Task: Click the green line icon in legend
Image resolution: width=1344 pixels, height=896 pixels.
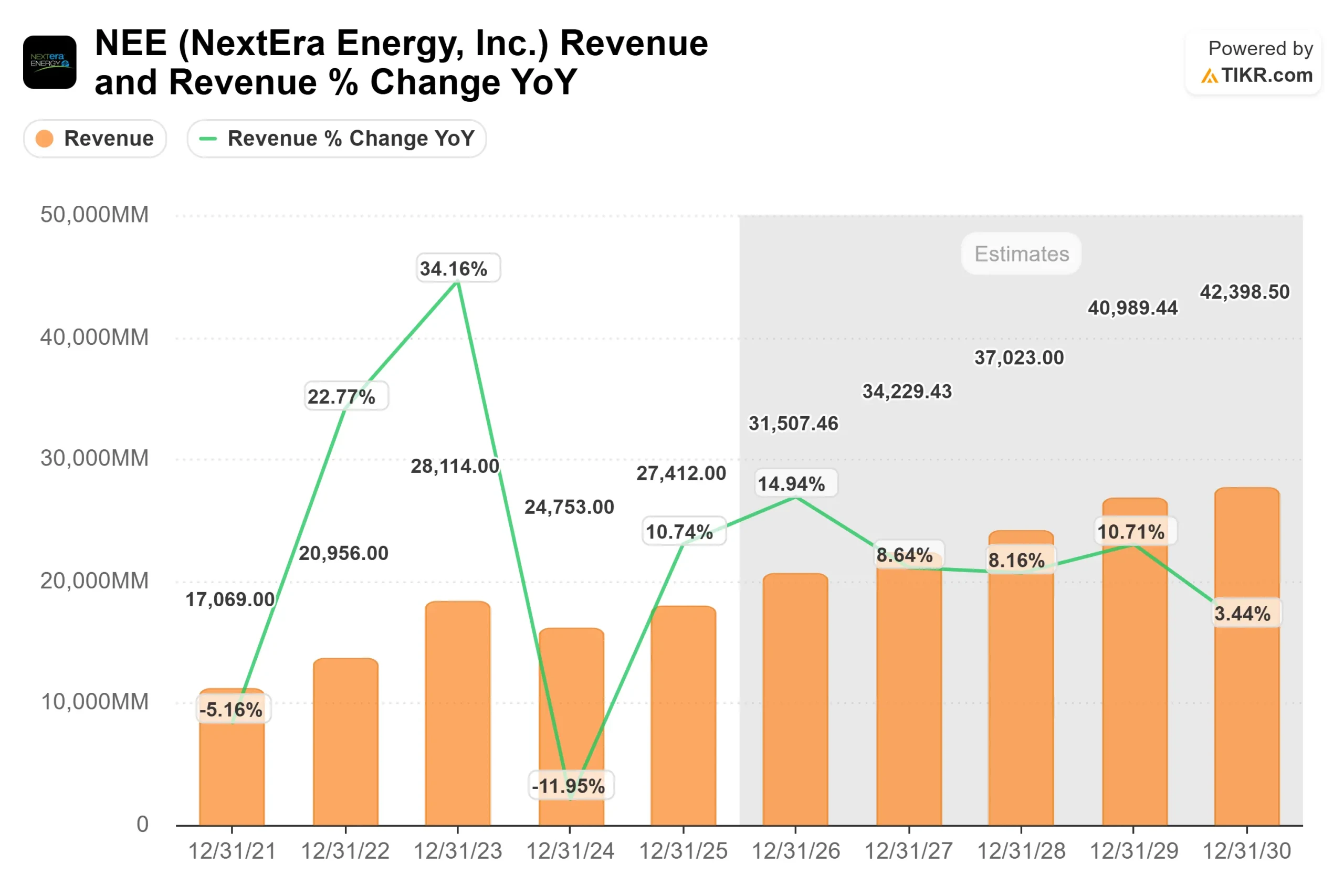Action: (208, 138)
